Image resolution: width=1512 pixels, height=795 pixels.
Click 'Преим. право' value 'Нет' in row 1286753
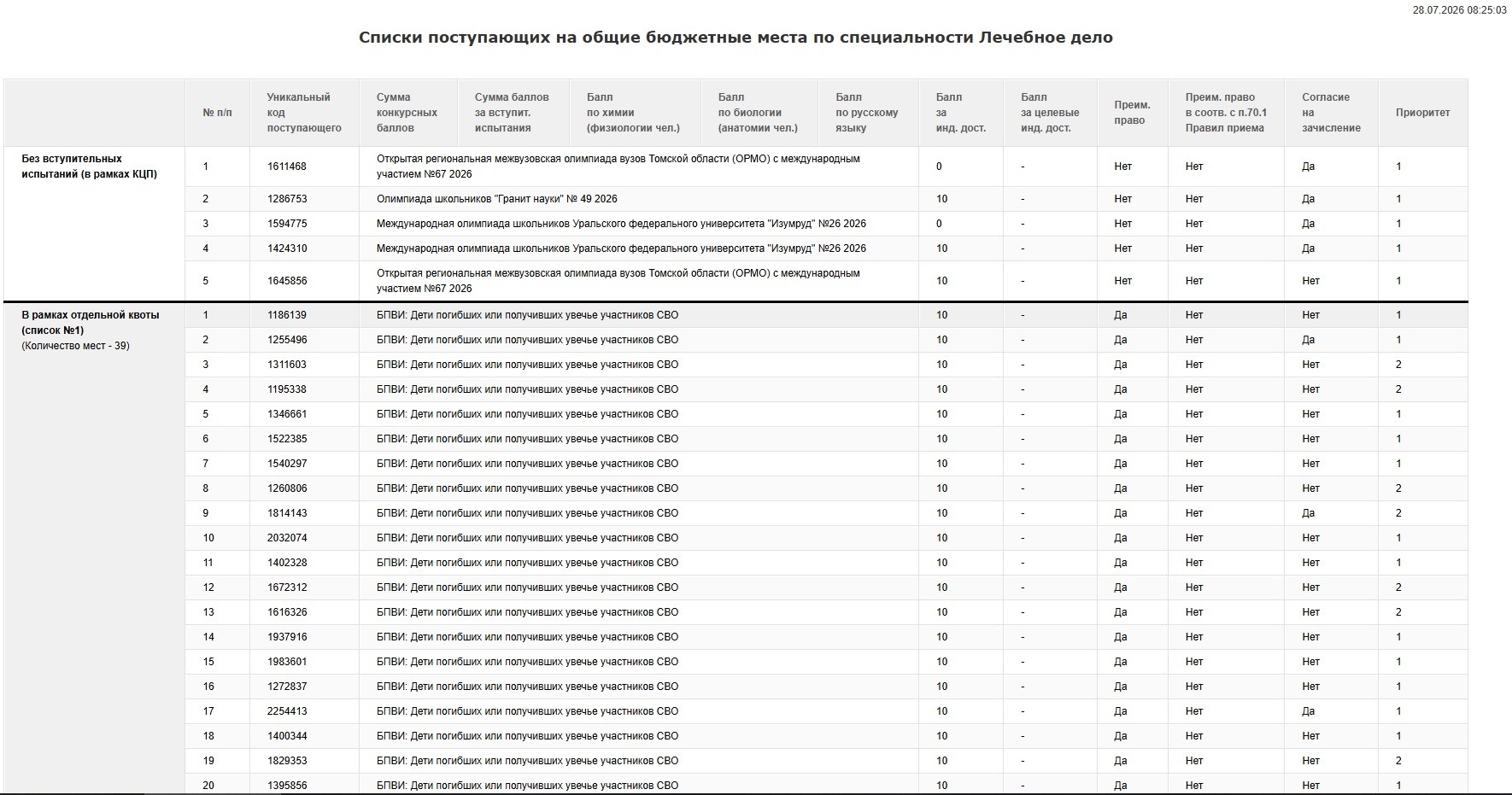[1123, 199]
